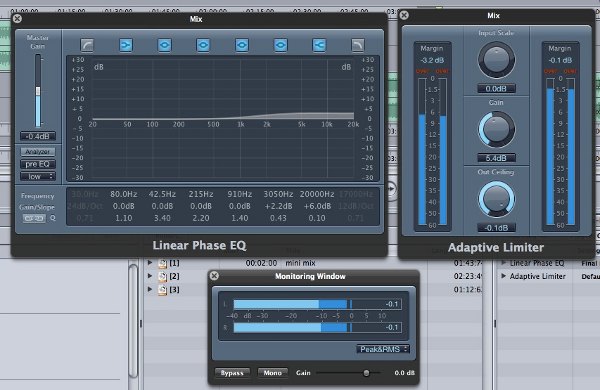600x390 pixels.
Task: Click the left channel level meter in Monitoring Window
Action: pyautogui.click(x=317, y=305)
